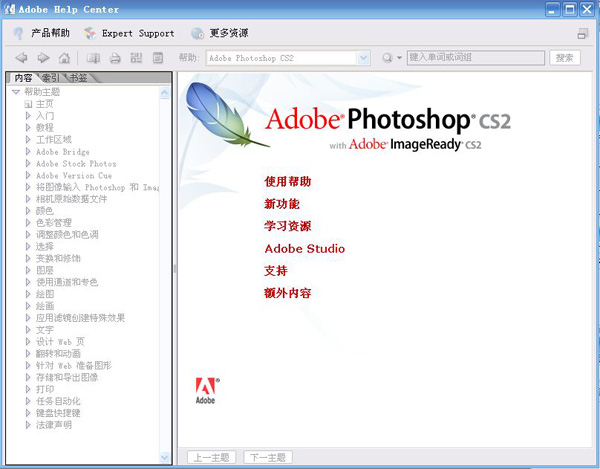Click the compact view icon at top right
This screenshot has height=469, width=600.
click(583, 34)
